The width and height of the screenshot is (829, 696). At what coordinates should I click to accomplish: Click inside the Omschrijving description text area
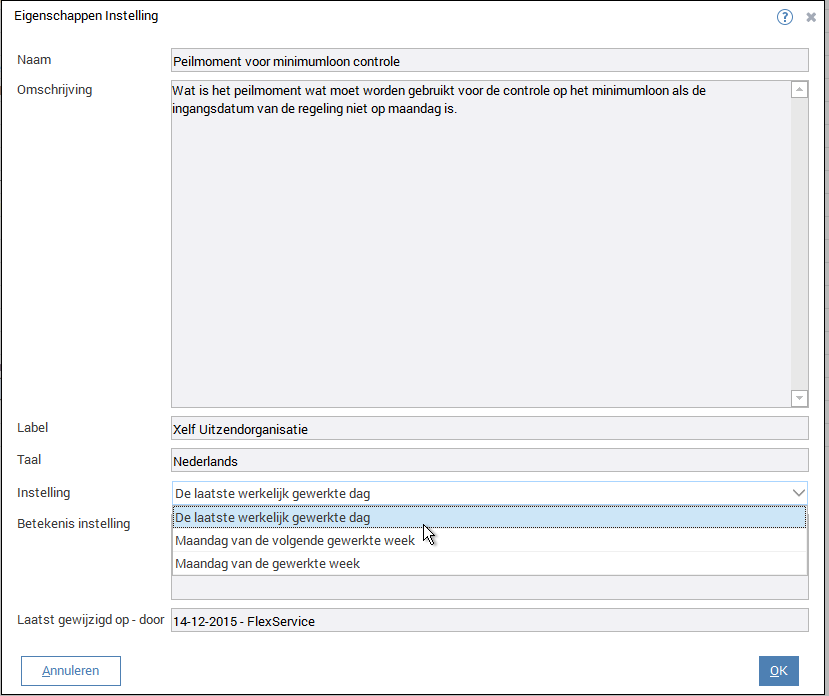point(480,250)
